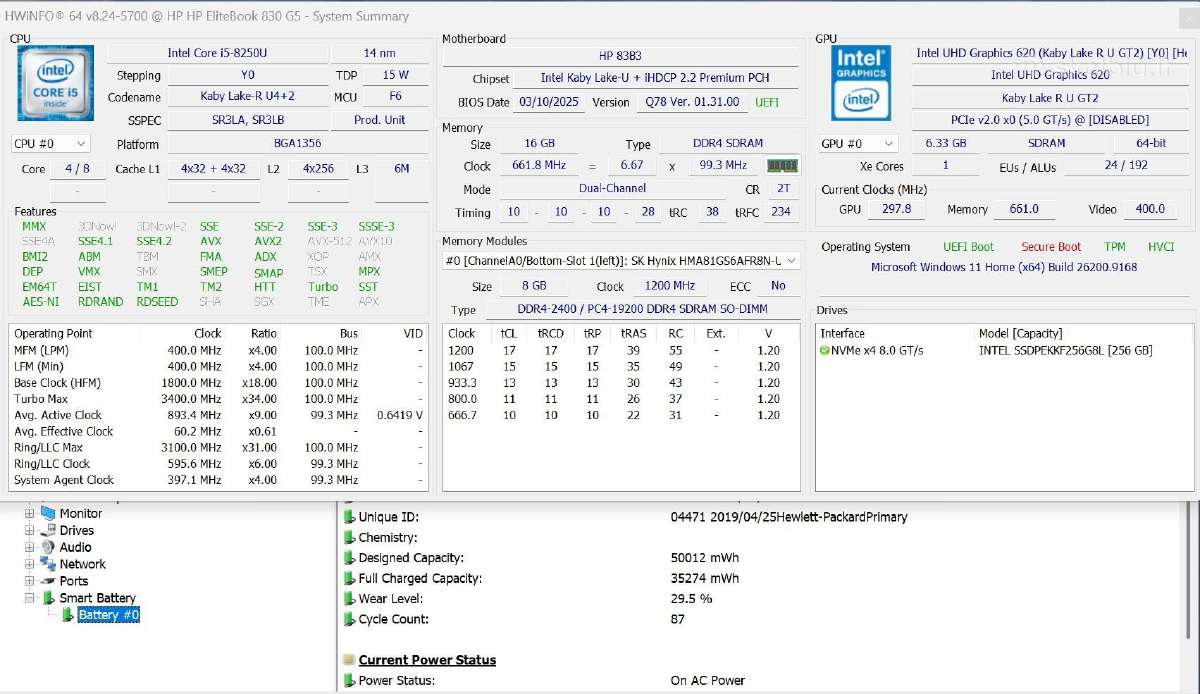Click the green icon next to Unique ID
Viewport: 1200px width, 694px height.
349,517
